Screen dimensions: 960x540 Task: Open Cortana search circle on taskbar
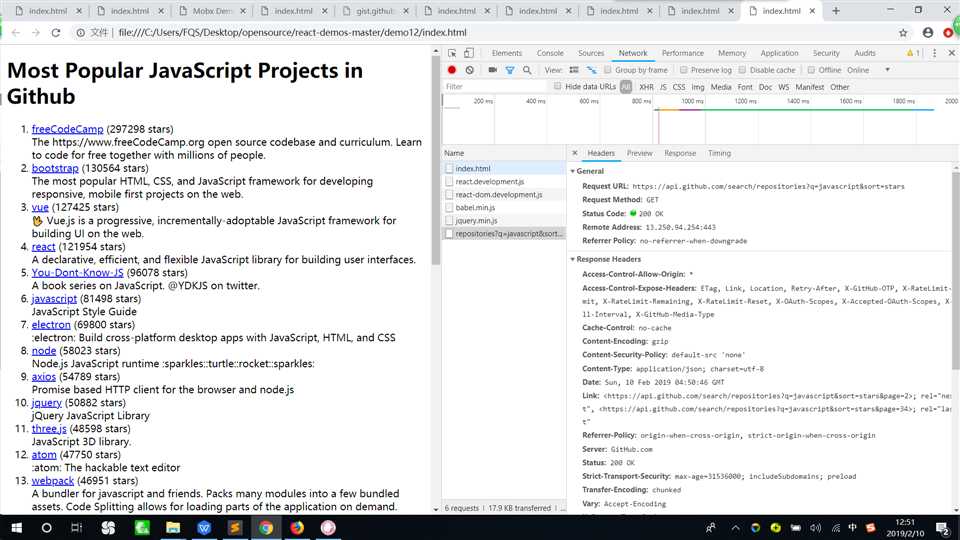(47, 527)
